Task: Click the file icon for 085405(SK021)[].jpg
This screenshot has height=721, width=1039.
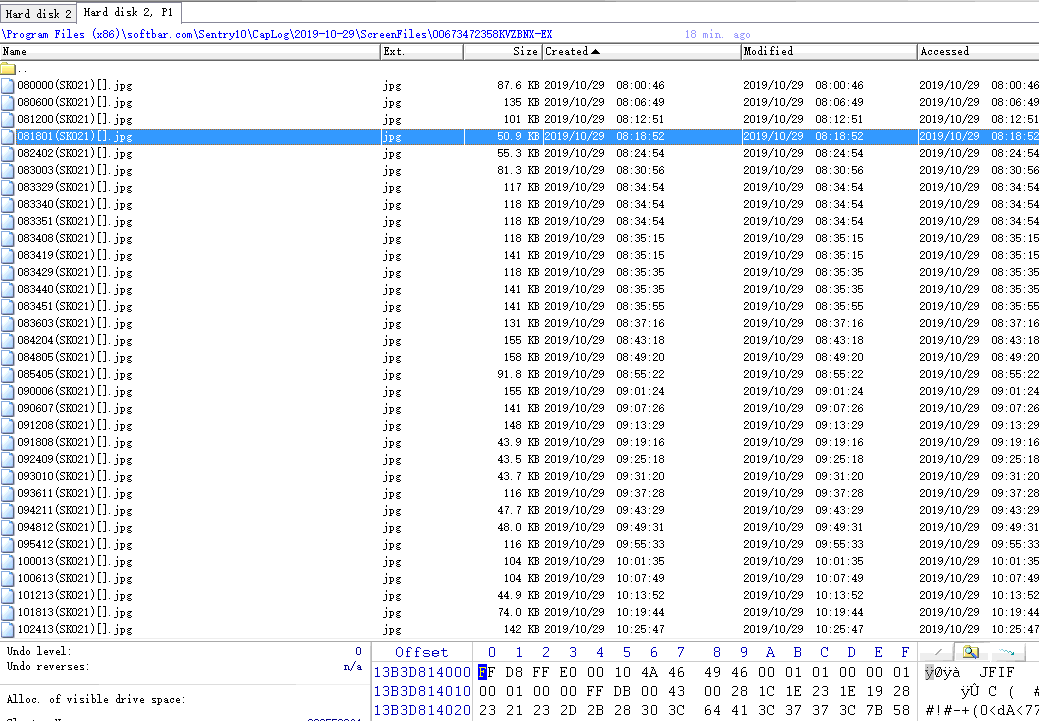Action: coord(7,375)
